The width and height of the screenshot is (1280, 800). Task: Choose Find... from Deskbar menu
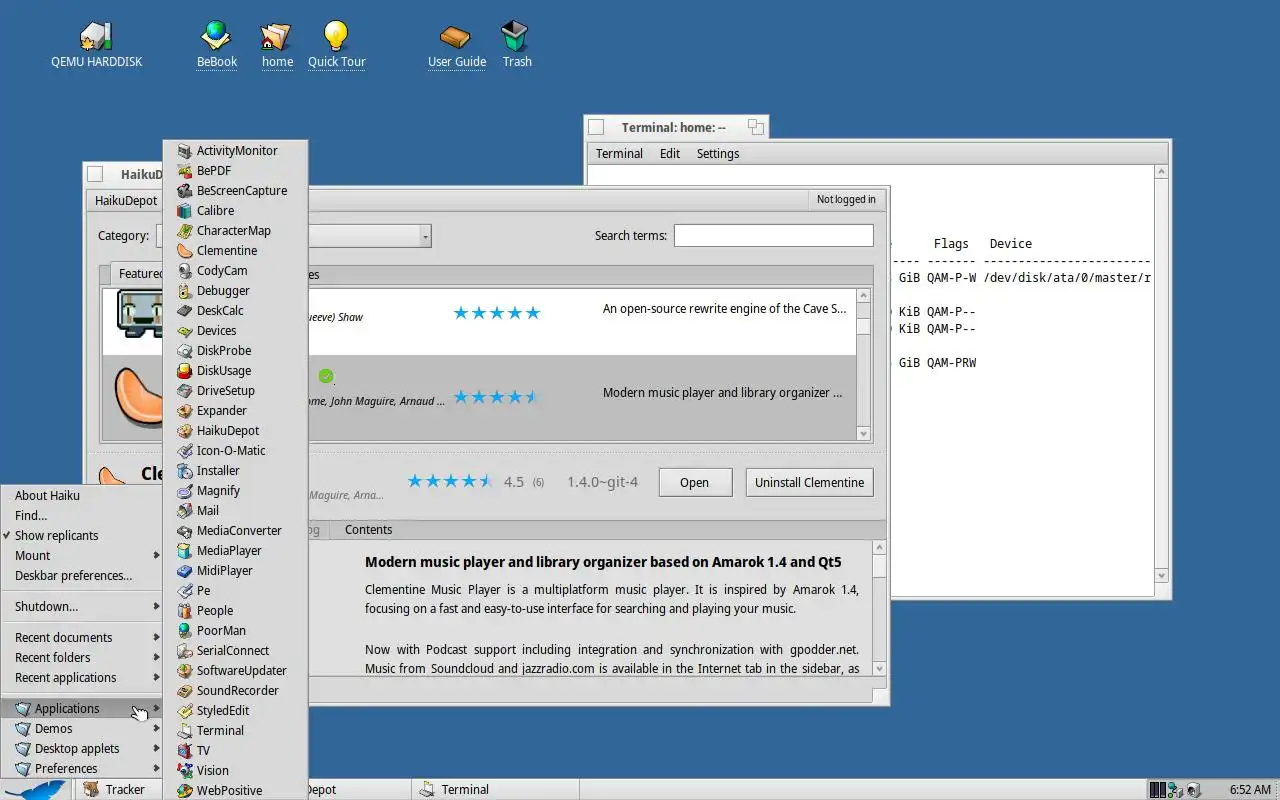[82, 515]
